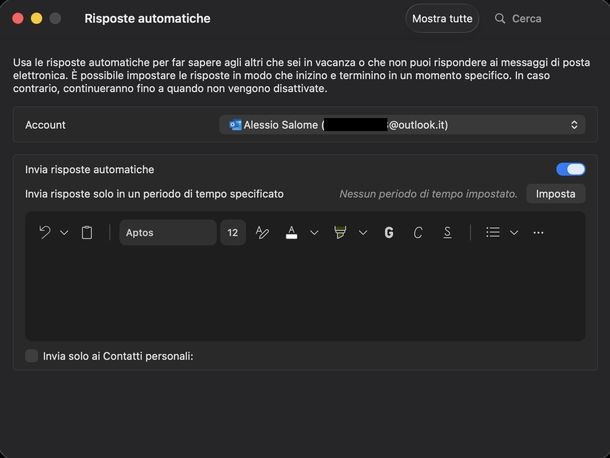Click the paste clipboard icon
Screen dimensions: 610x458
click(87, 233)
